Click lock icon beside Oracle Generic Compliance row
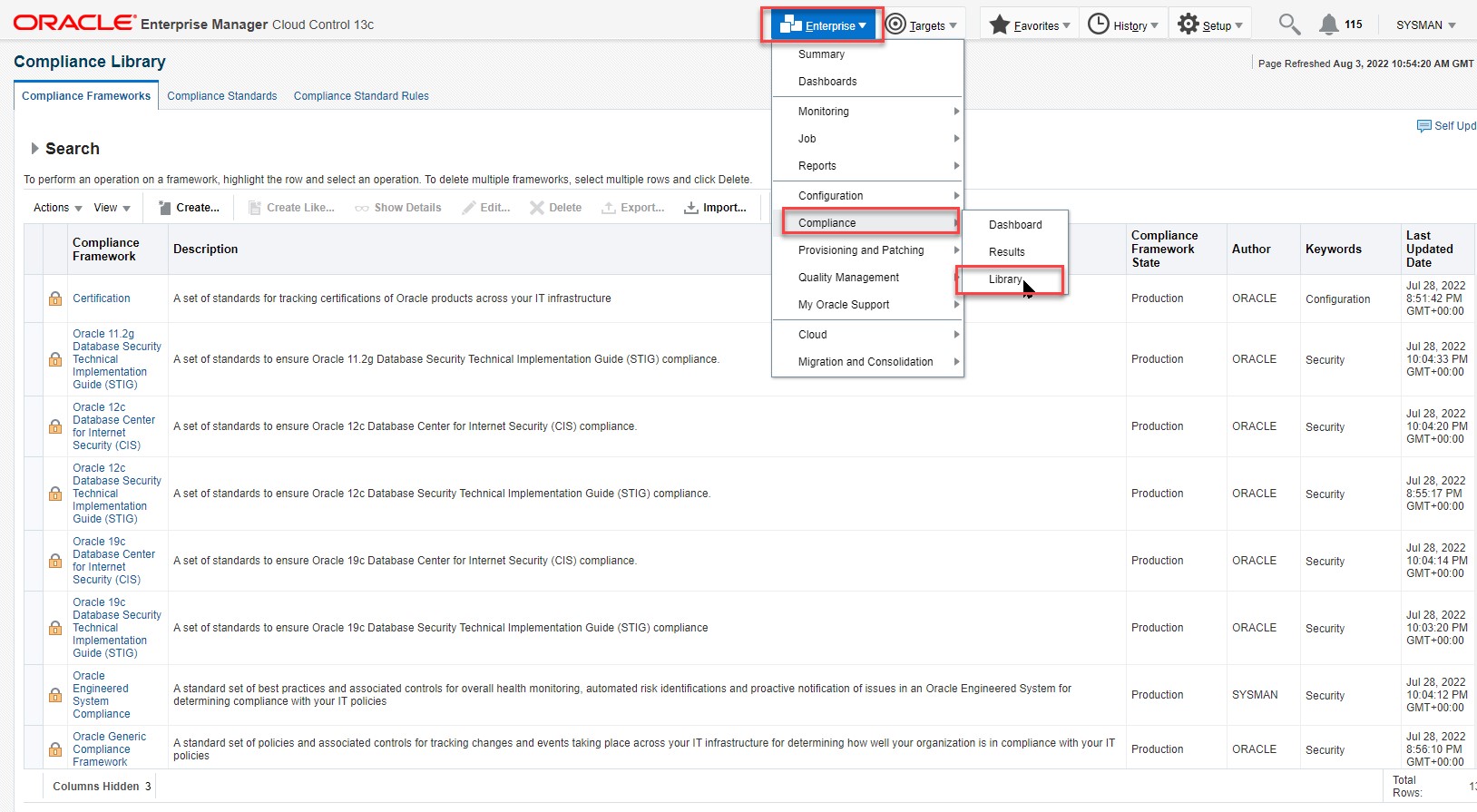Viewport: 1477px width, 812px height. point(55,749)
